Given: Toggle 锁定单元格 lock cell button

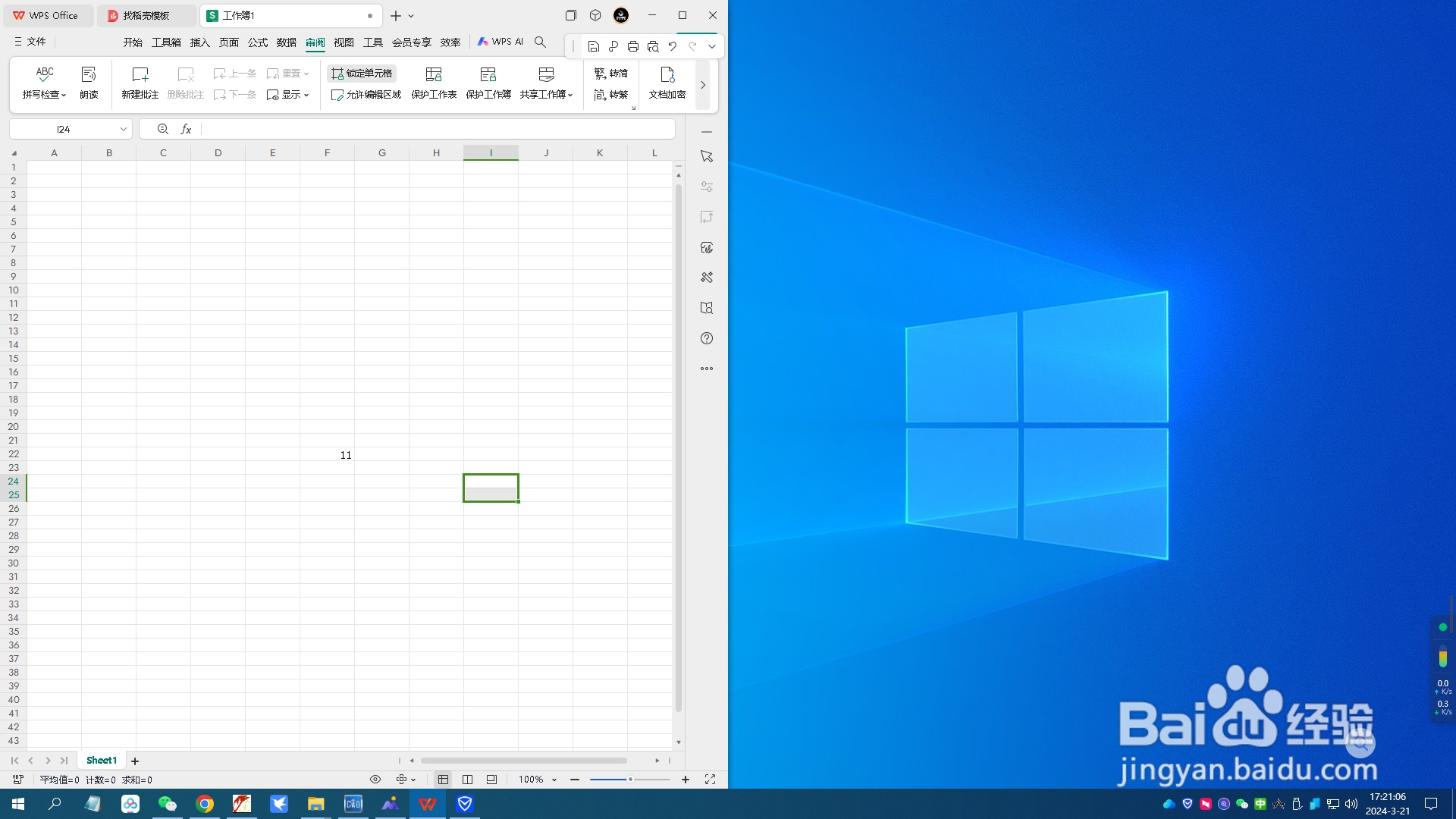Looking at the screenshot, I should (x=362, y=74).
